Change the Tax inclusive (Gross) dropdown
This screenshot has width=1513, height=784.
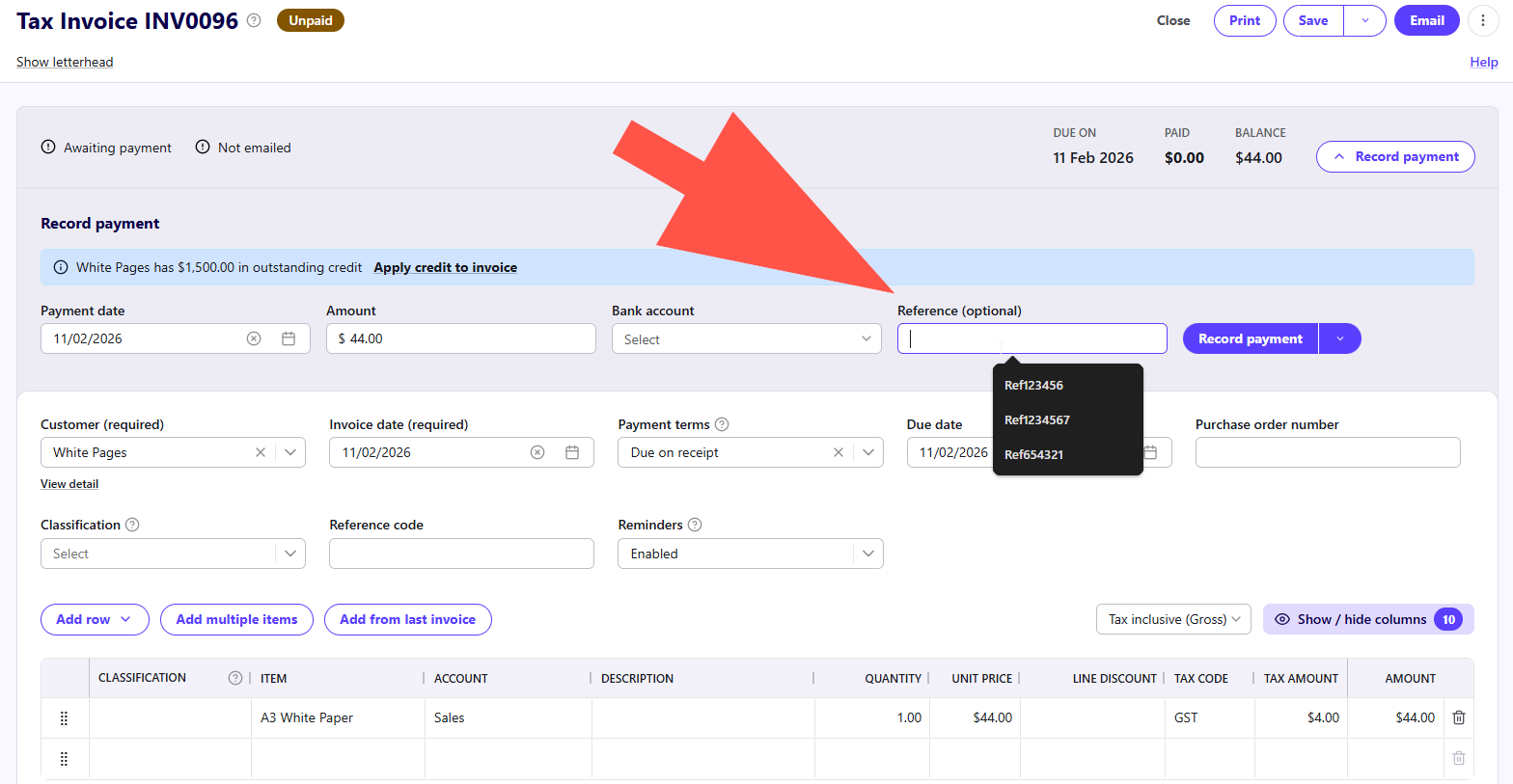1173,619
